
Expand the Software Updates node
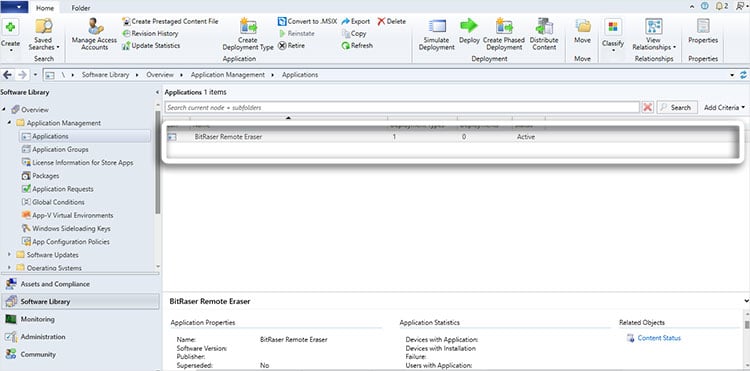tap(10, 255)
